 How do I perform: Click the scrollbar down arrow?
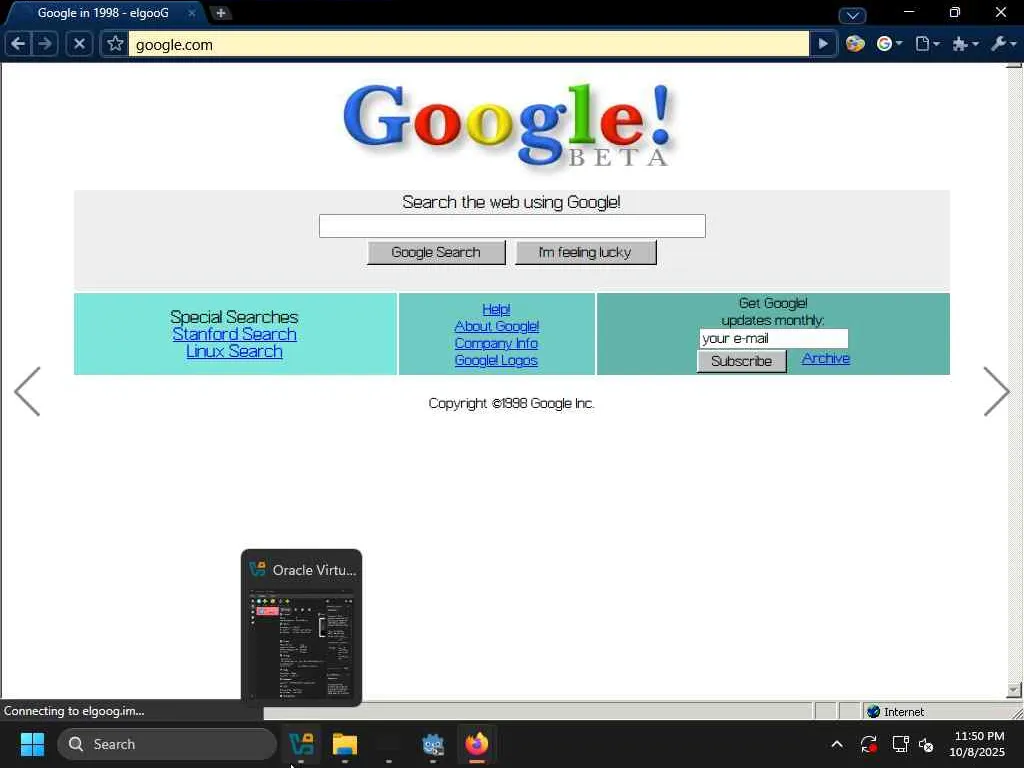[1014, 690]
